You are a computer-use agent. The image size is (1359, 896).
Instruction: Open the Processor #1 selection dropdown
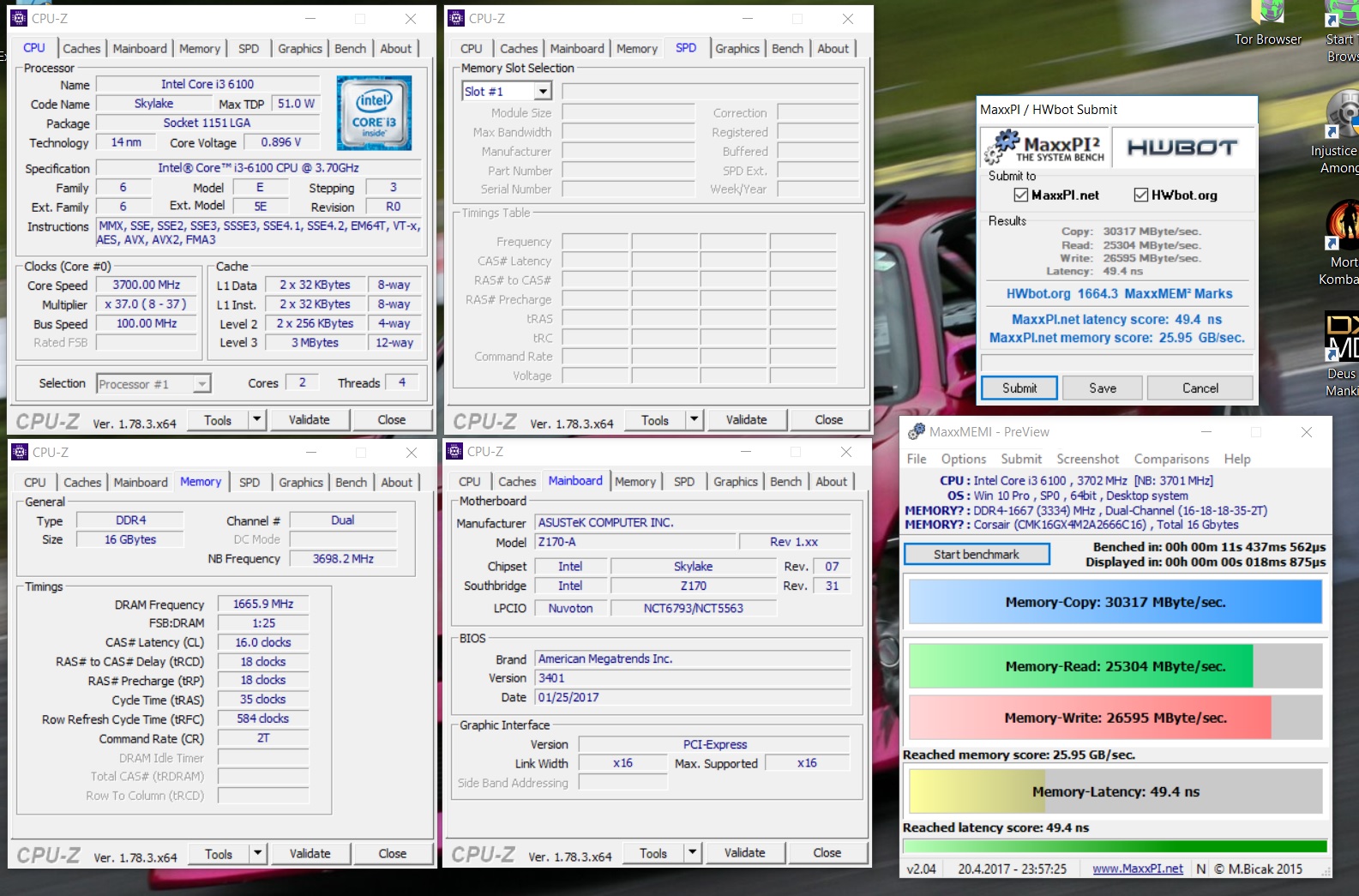tap(201, 384)
